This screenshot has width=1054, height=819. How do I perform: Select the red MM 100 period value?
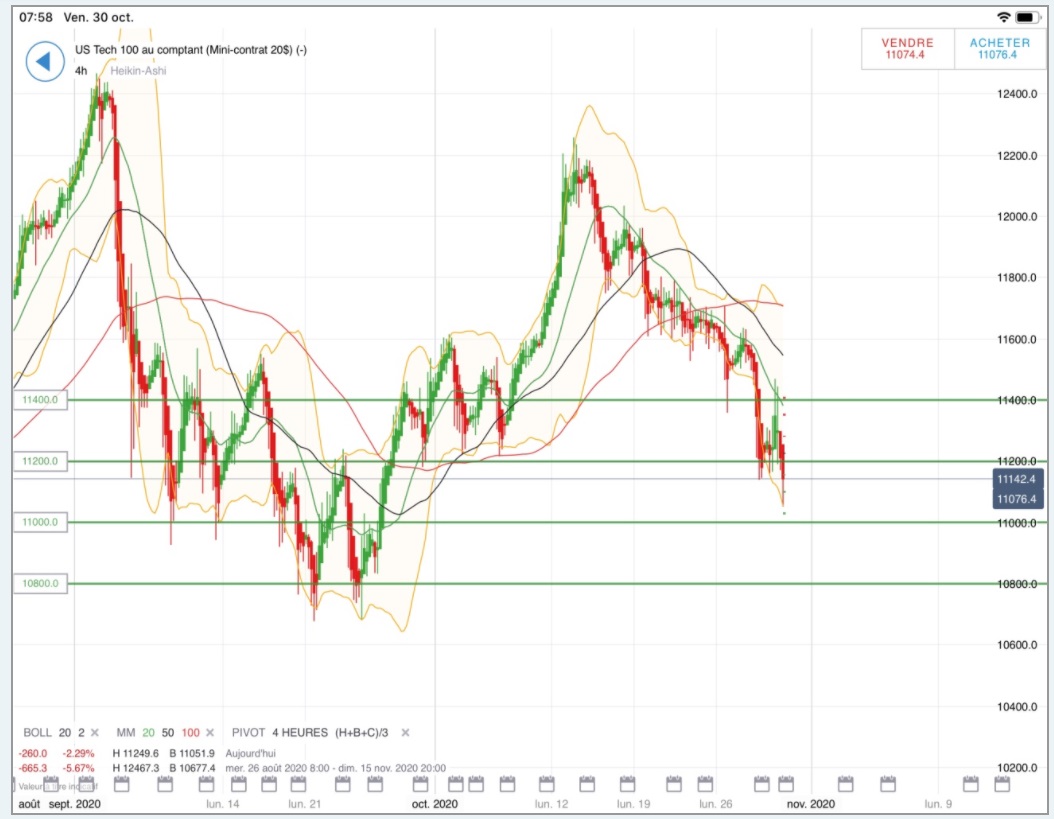190,733
